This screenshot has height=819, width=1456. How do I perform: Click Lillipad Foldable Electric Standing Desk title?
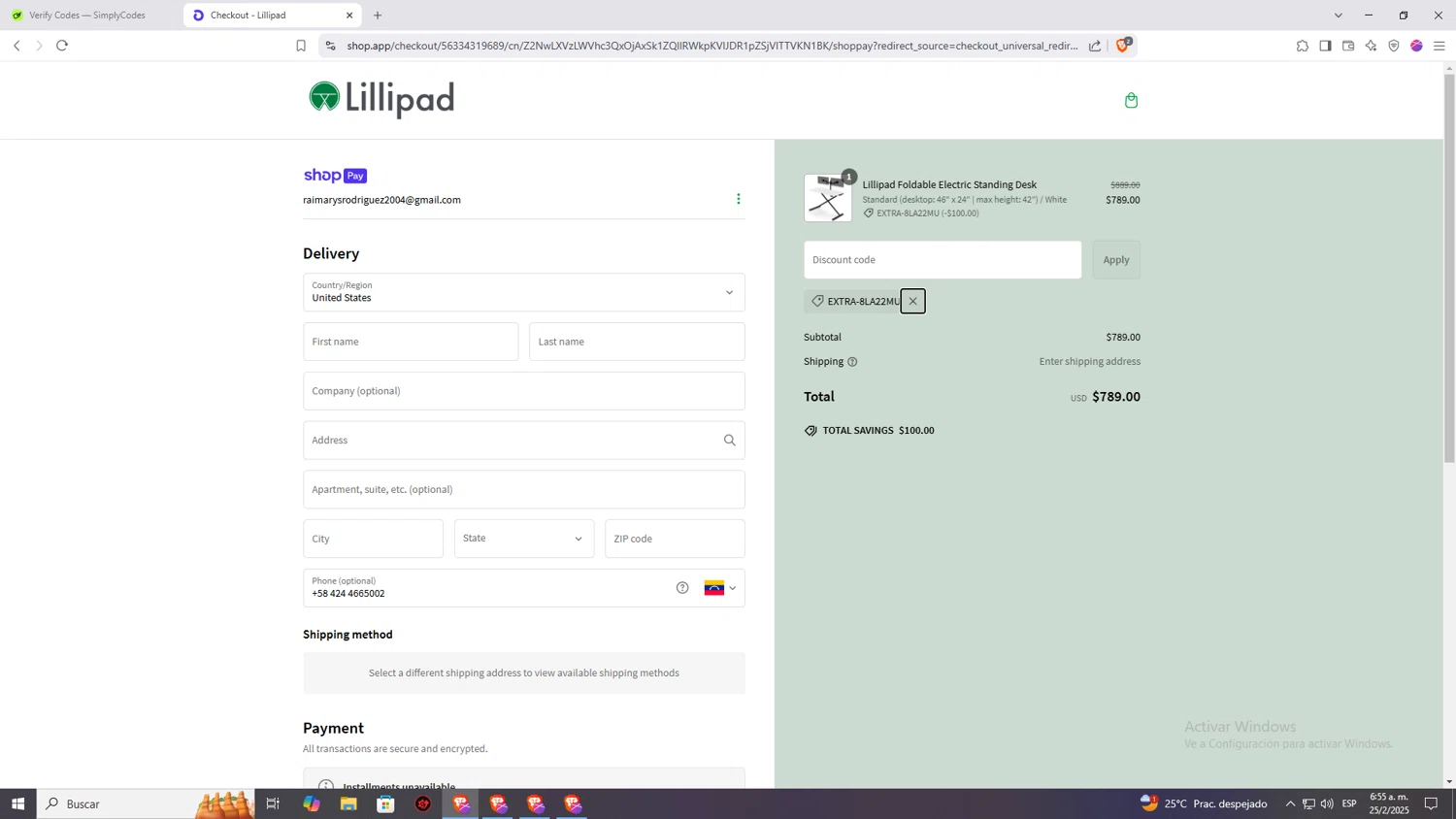949,184
